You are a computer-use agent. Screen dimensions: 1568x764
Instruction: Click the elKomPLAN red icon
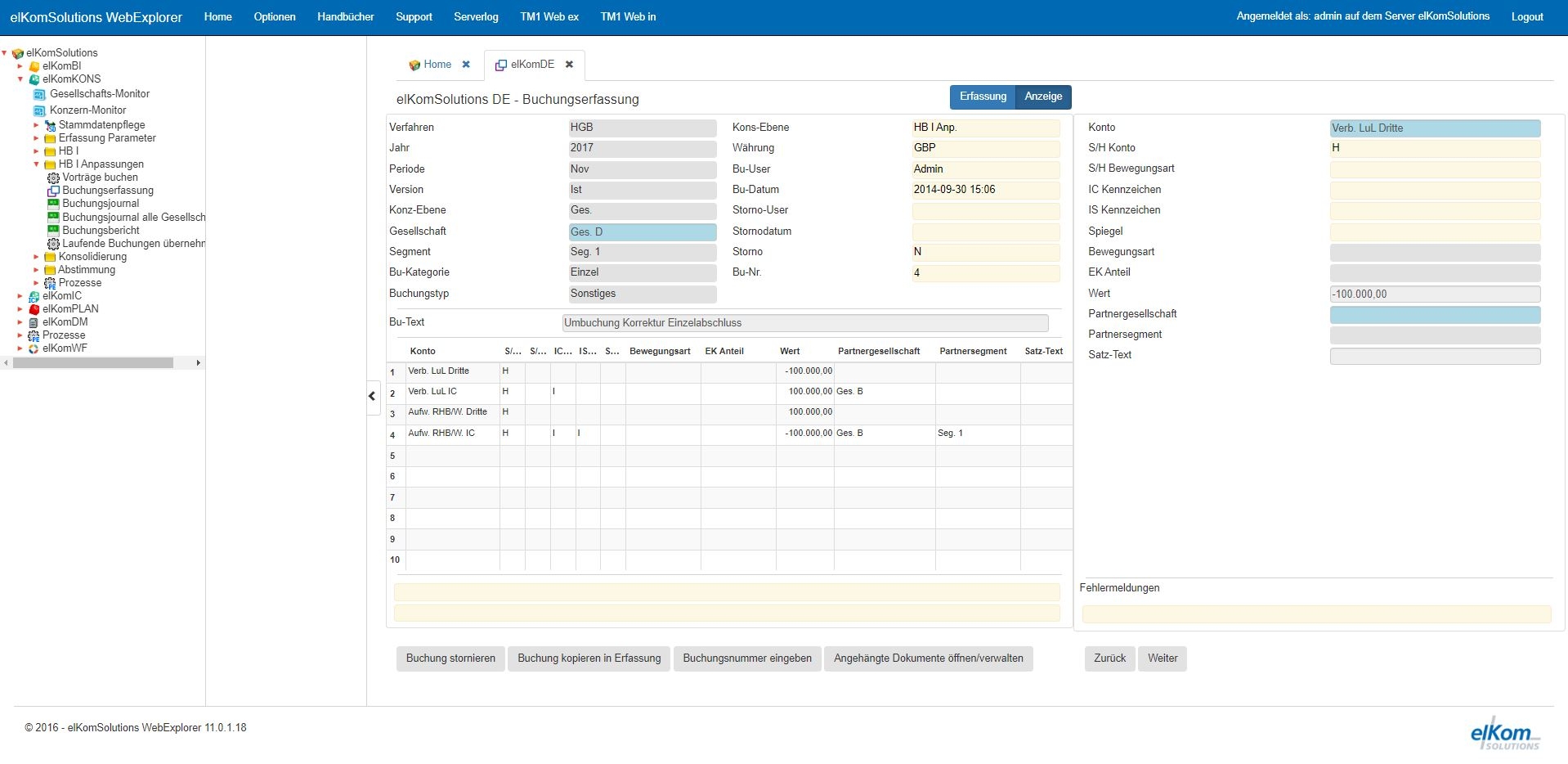pos(34,309)
